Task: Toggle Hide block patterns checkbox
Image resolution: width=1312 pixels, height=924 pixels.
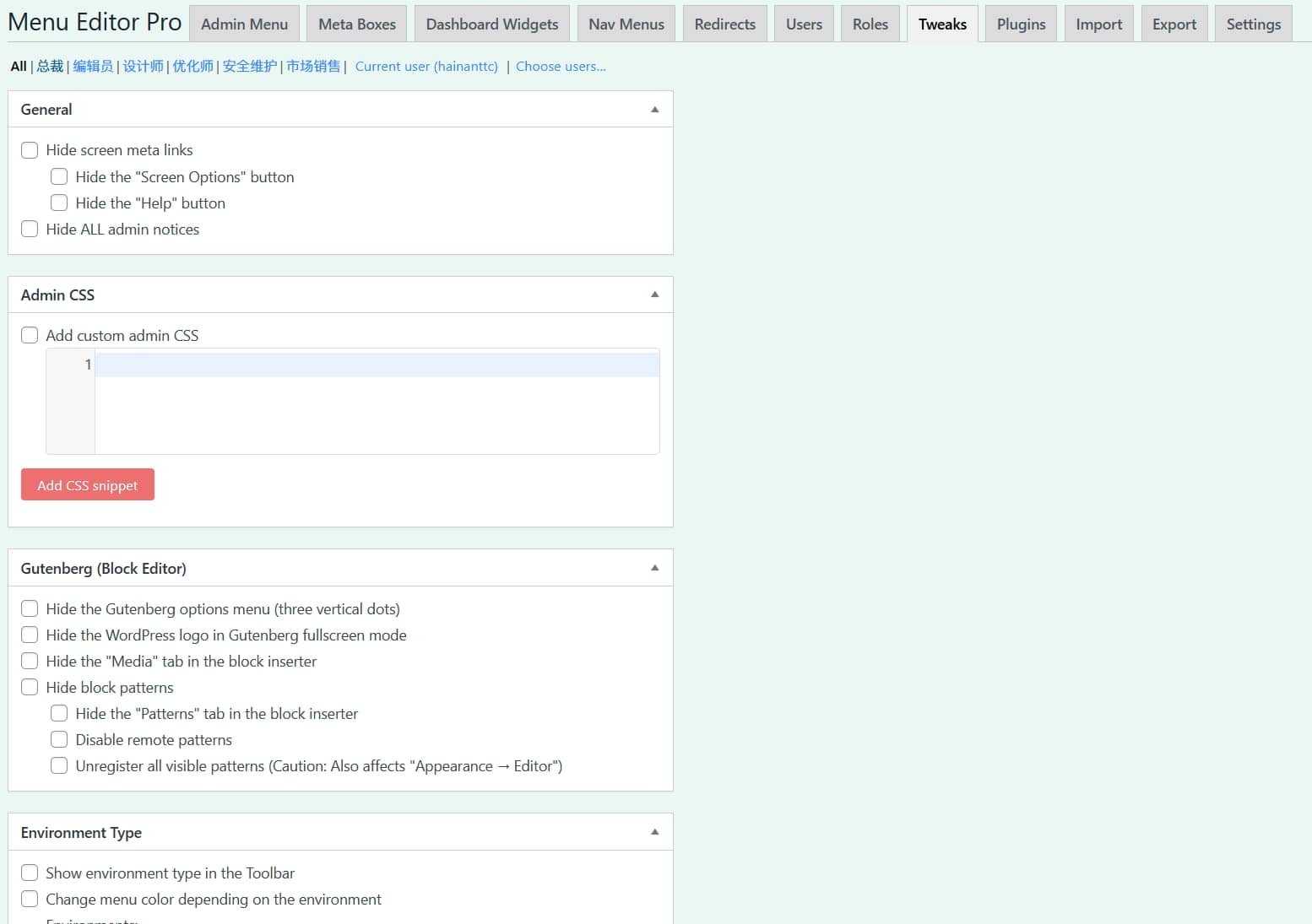Action: [x=30, y=688]
